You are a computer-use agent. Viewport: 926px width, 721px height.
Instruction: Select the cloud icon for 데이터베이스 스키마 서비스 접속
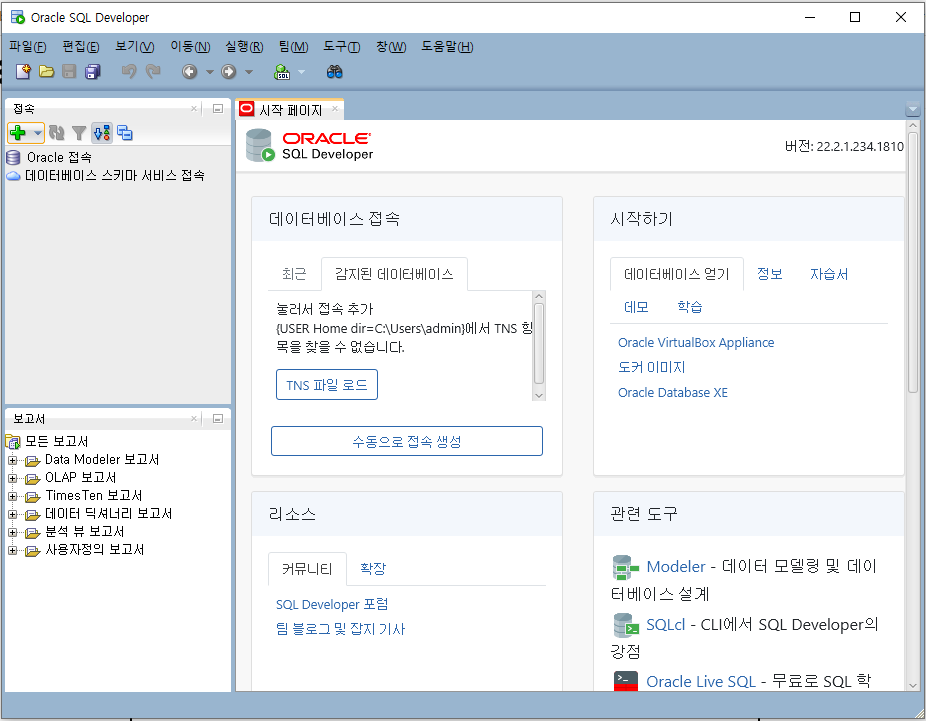pyautogui.click(x=13, y=176)
